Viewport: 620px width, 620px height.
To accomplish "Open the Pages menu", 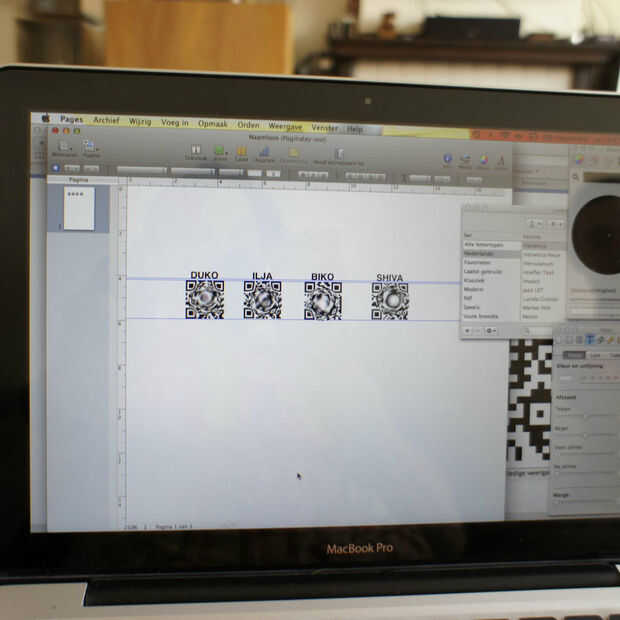I will tap(72, 119).
